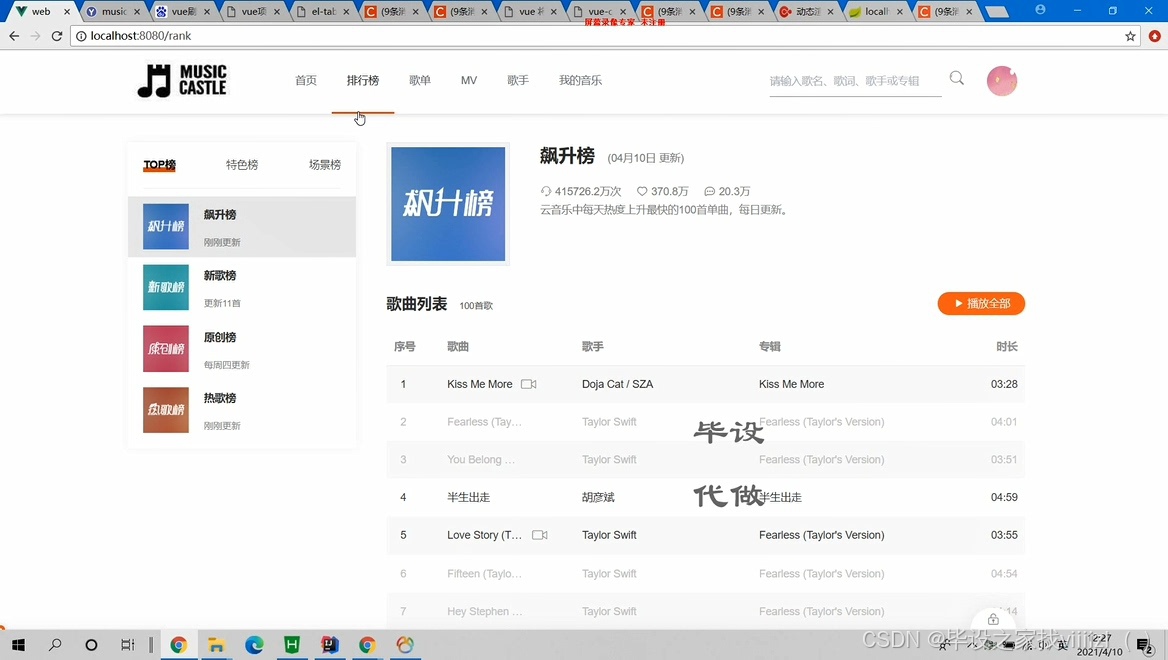The image size is (1168, 660).
Task: Focus the song search input field
Action: [x=854, y=81]
